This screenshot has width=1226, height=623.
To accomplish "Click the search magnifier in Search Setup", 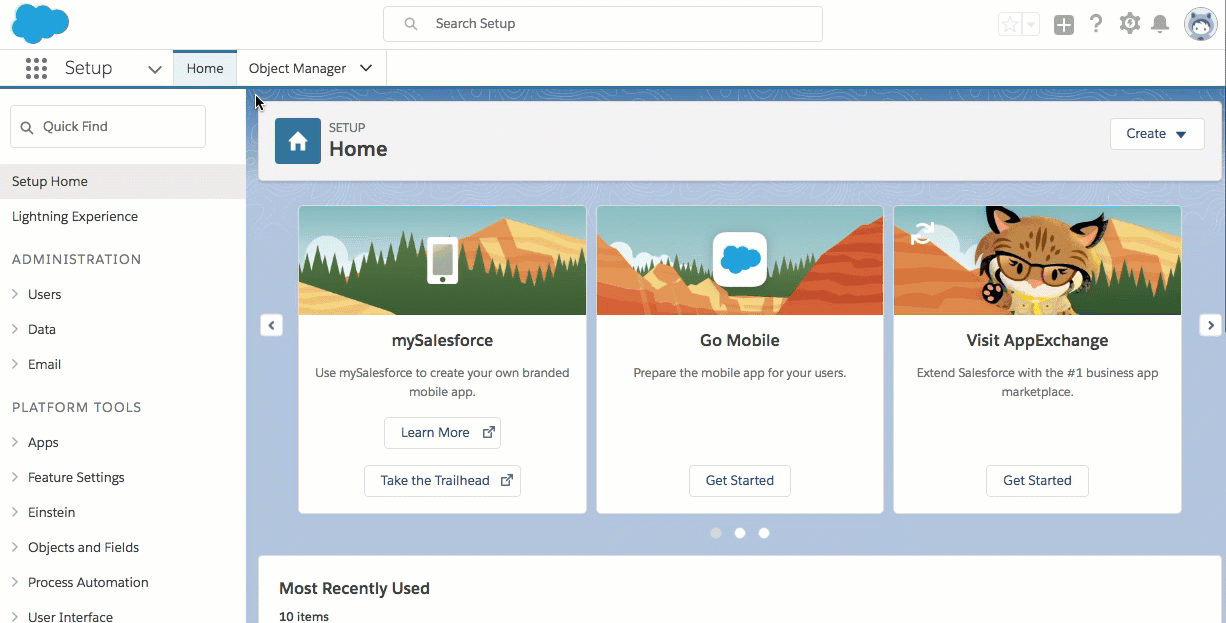I will pos(410,24).
